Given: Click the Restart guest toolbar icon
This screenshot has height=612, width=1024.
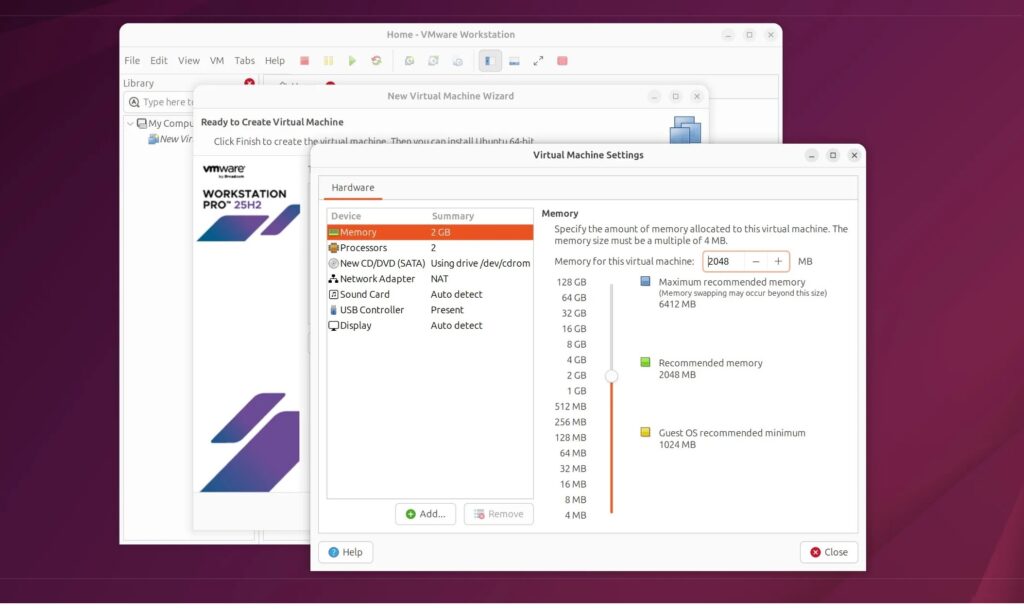Looking at the screenshot, I should click(x=376, y=61).
